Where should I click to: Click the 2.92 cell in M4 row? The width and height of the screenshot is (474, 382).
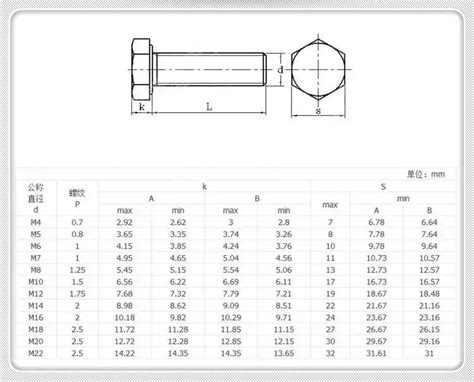click(125, 222)
